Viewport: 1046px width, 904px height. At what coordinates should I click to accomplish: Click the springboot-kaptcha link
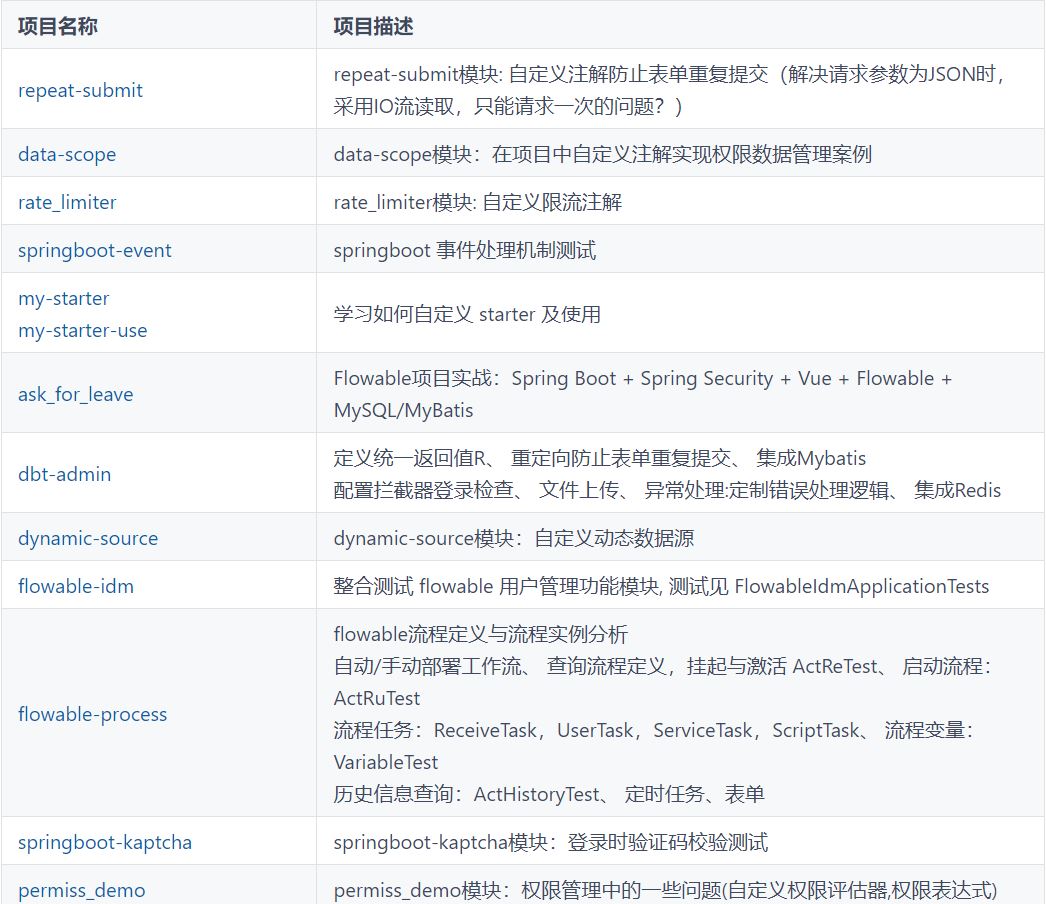(105, 843)
